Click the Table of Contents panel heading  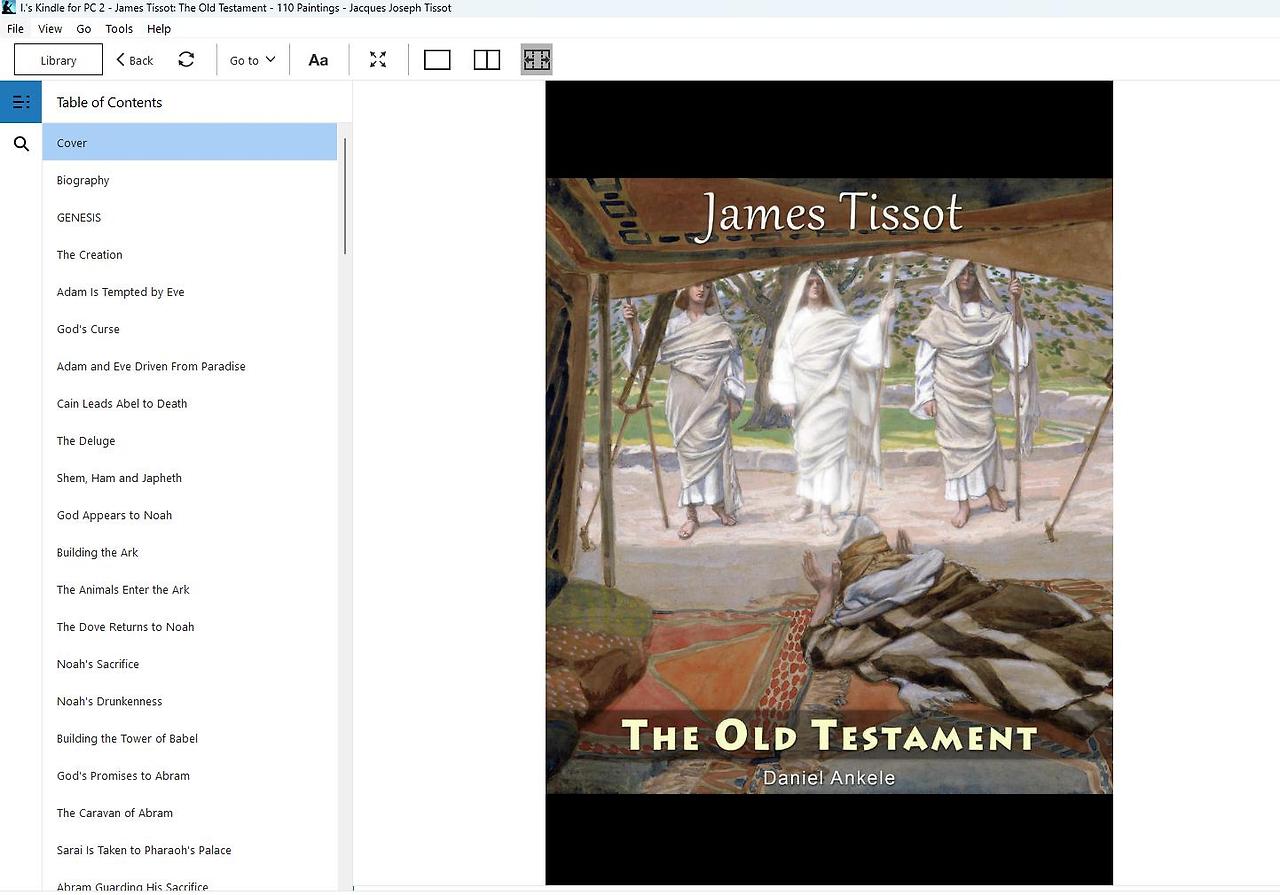(x=109, y=102)
